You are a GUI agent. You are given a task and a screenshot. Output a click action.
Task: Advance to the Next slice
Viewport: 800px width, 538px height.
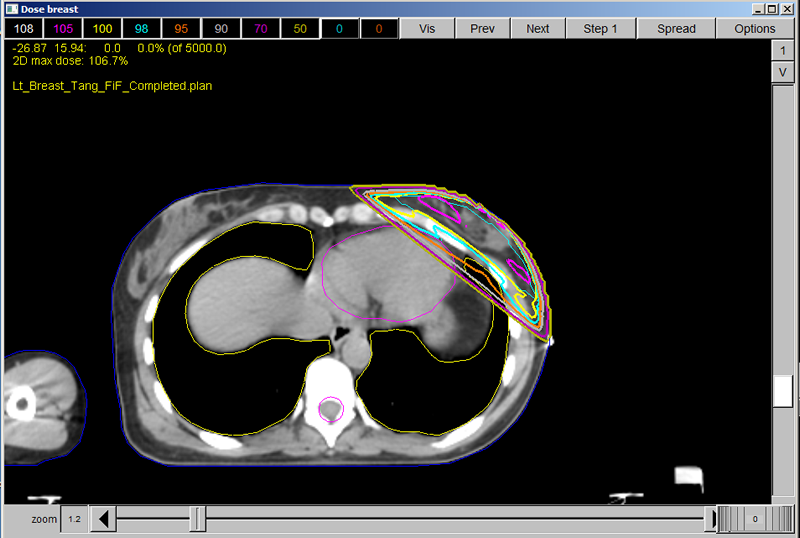tap(537, 29)
